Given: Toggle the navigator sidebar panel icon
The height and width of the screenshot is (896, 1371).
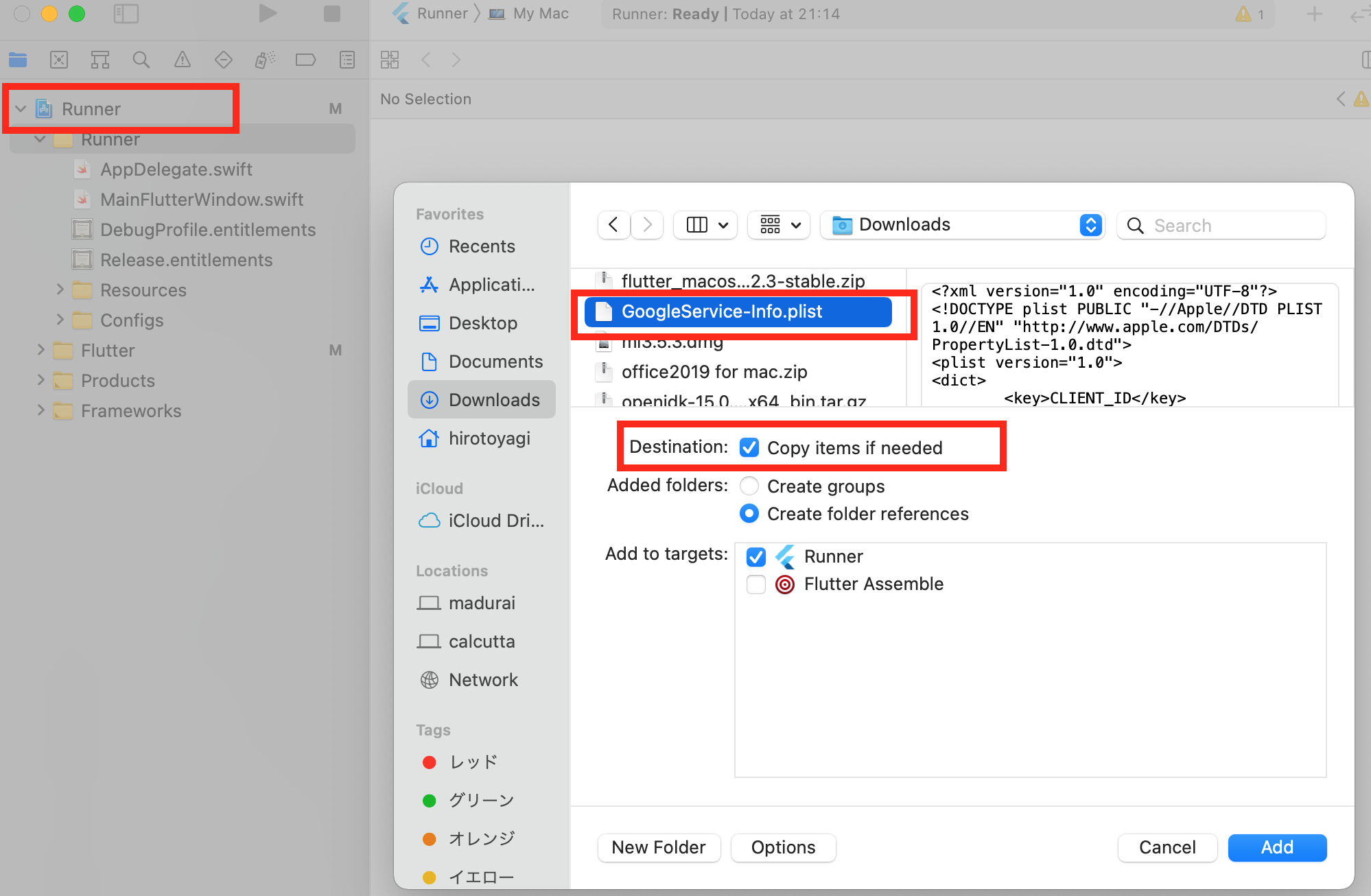Looking at the screenshot, I should [126, 14].
